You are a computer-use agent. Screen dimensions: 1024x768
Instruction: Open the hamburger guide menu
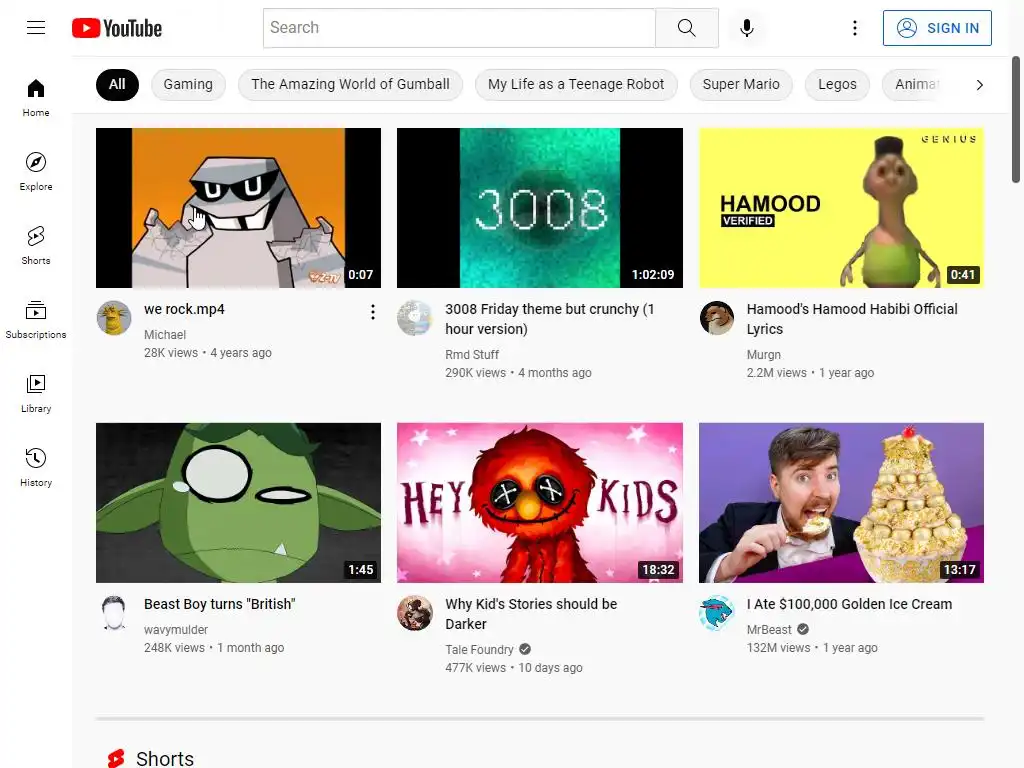click(x=36, y=27)
